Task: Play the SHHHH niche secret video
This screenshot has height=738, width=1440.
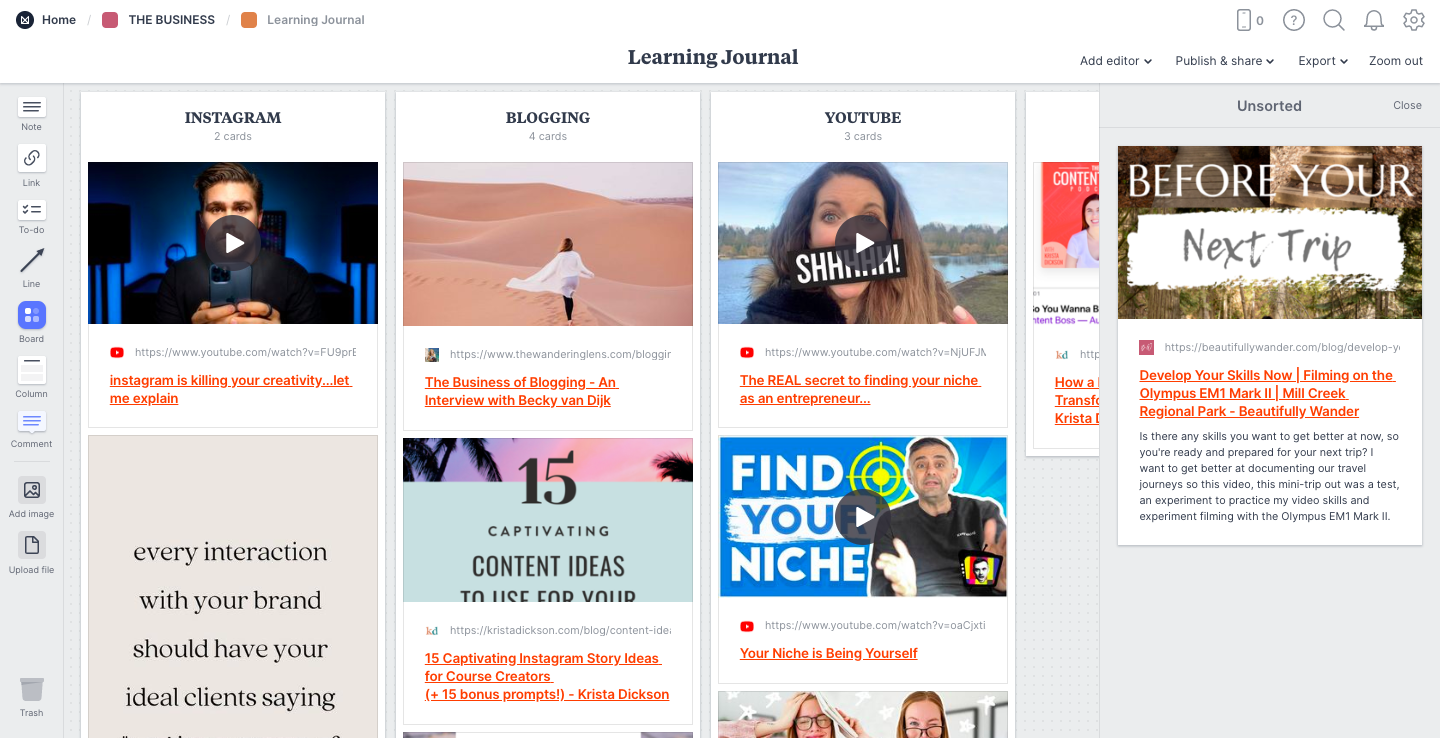Action: (863, 242)
